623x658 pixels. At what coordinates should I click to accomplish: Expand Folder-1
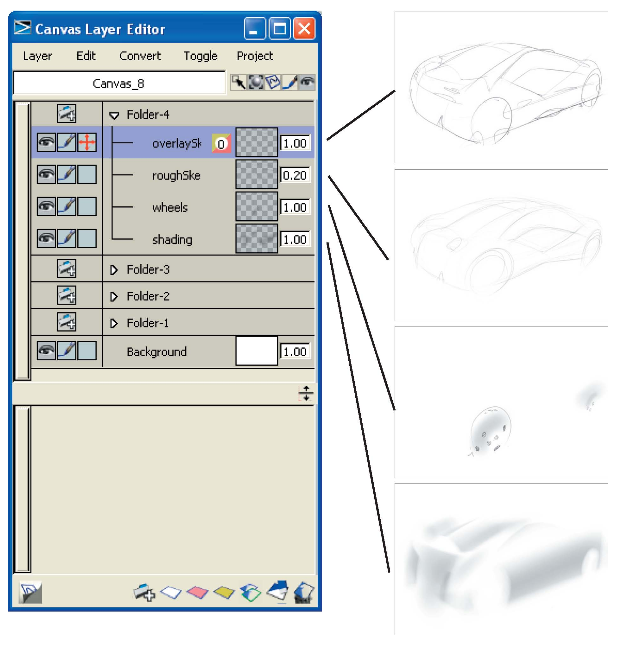pos(114,323)
